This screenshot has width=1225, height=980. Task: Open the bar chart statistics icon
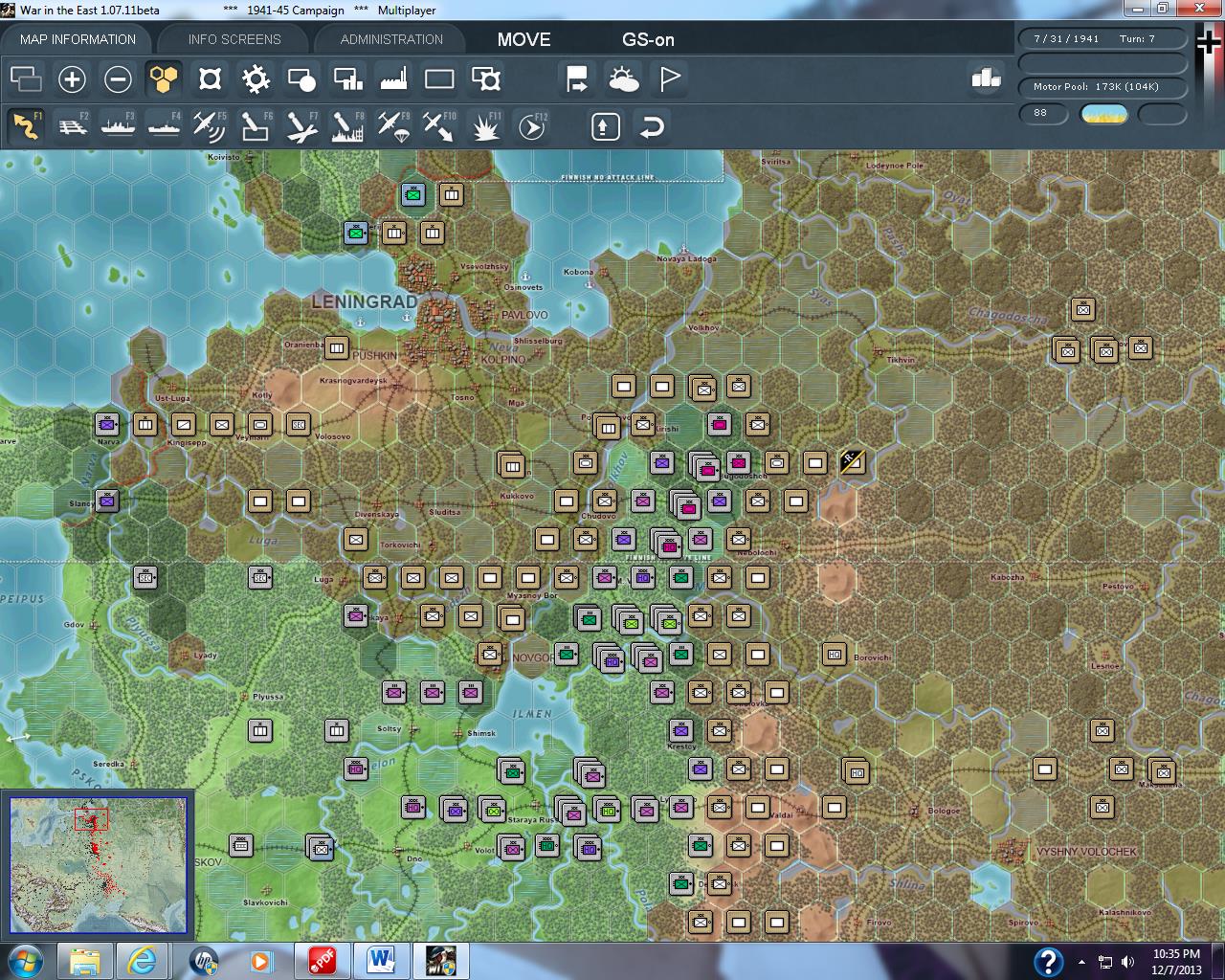986,78
